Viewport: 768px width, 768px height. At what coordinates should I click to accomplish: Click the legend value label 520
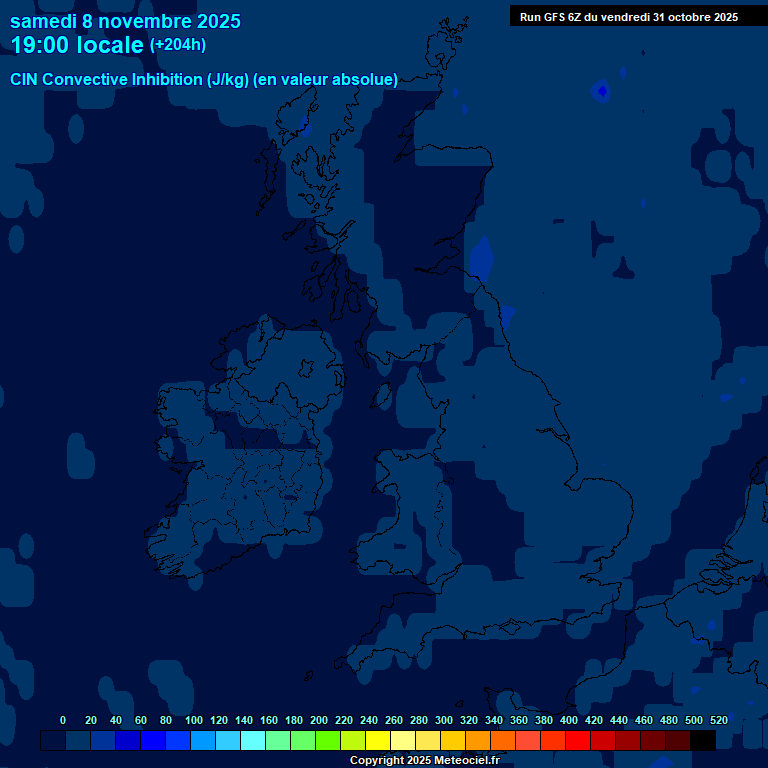coord(718,720)
